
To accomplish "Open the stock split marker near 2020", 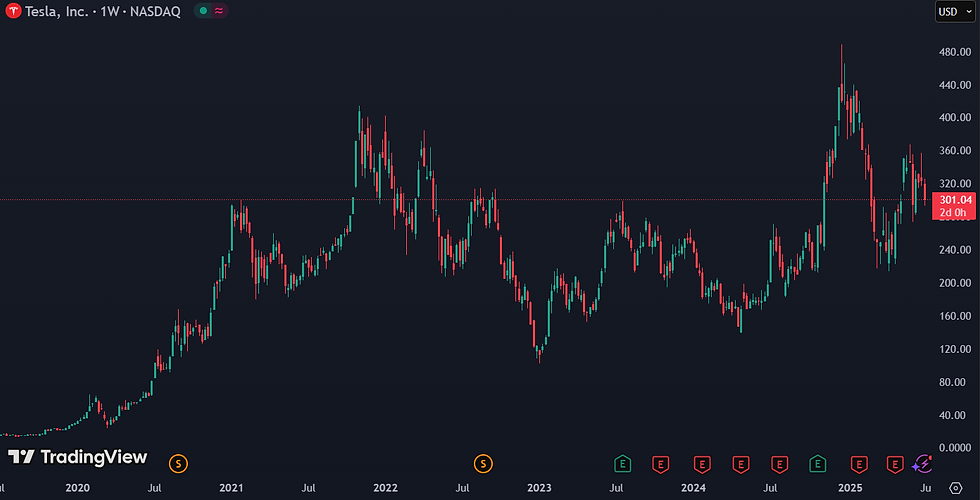I will 179,464.
